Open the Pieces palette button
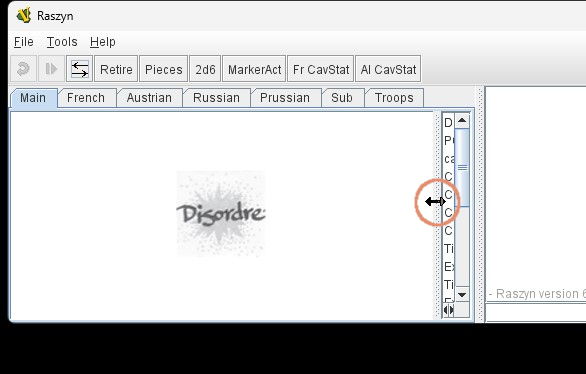 (x=164, y=69)
